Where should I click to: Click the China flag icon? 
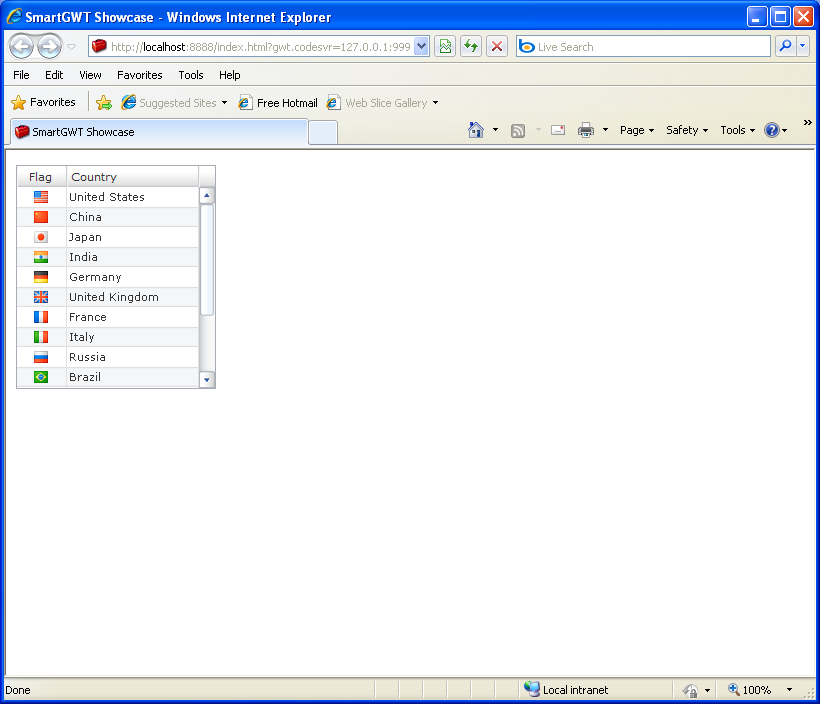click(x=41, y=217)
